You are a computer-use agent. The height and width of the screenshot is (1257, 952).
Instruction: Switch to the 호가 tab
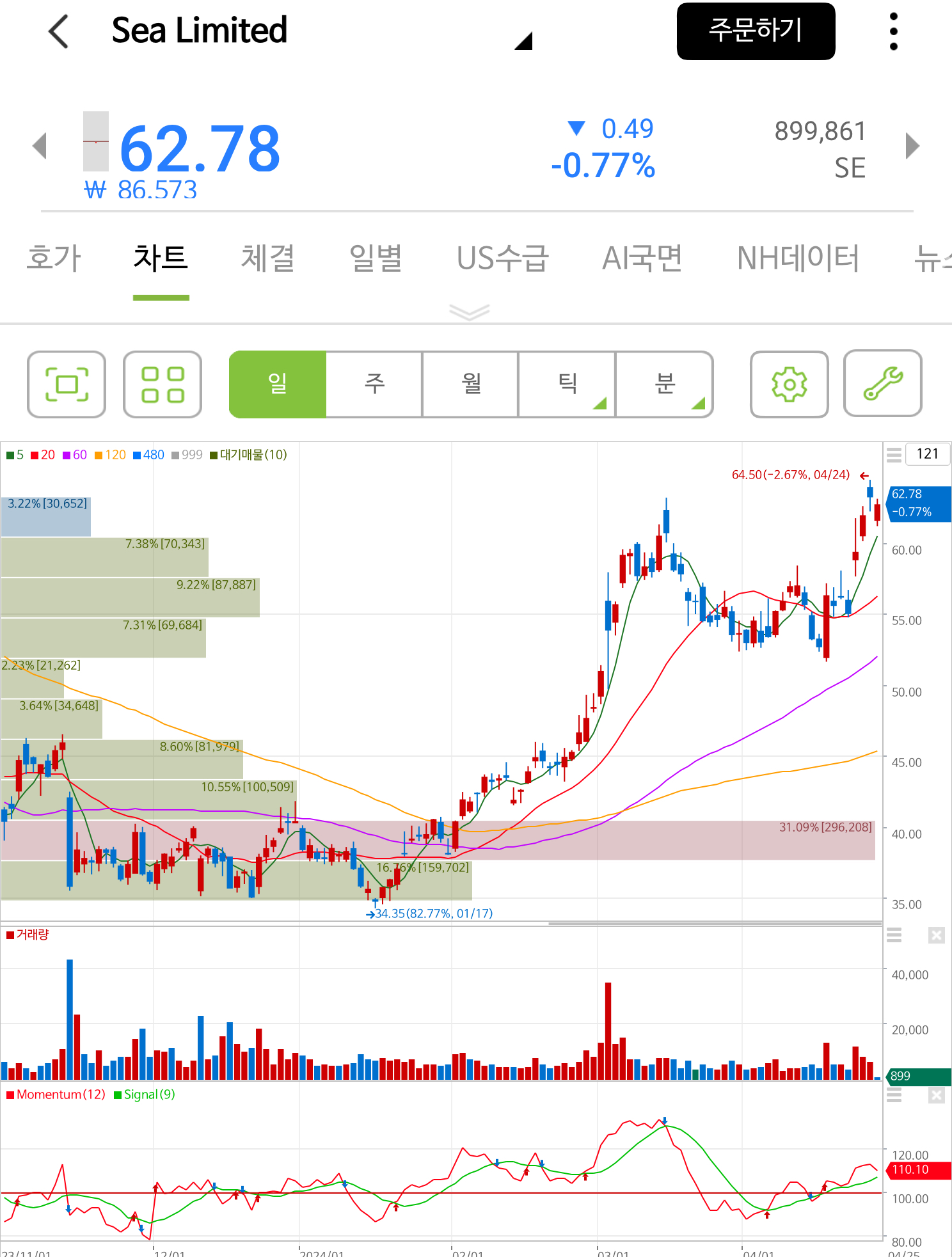54,258
